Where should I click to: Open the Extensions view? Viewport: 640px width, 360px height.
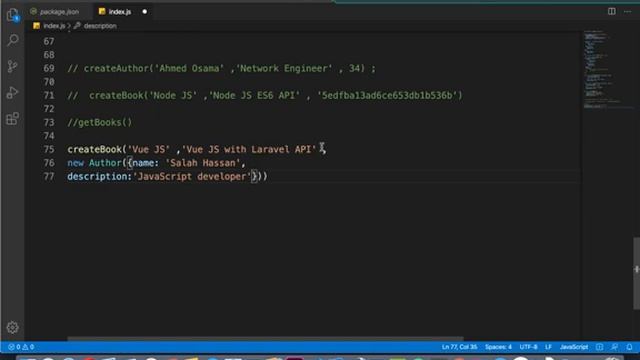(13, 119)
